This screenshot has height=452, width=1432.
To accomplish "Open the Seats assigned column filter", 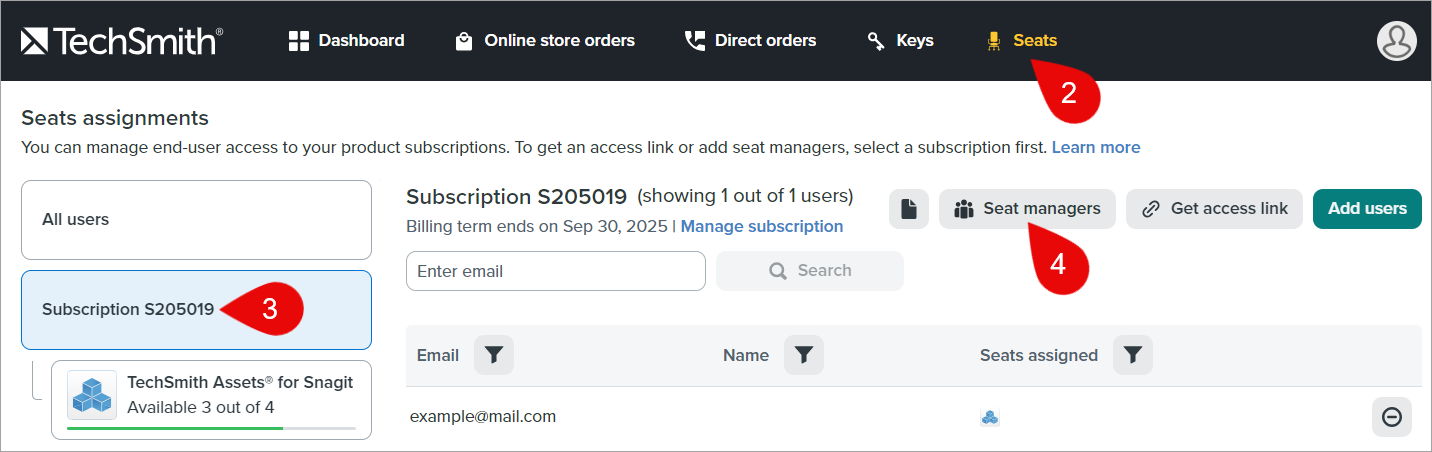I will (x=1132, y=355).
